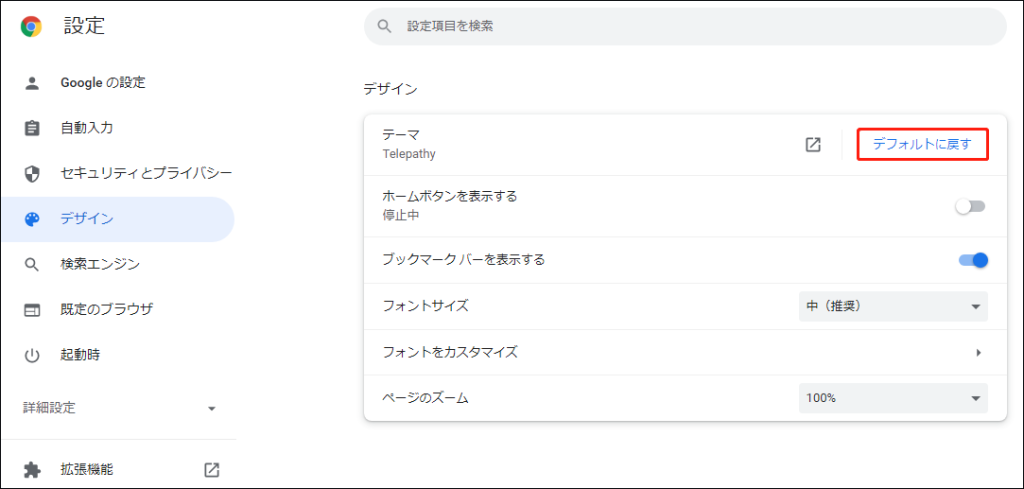Click the puzzle piece icon for 拡張機能
1024x489 pixels.
[32, 469]
